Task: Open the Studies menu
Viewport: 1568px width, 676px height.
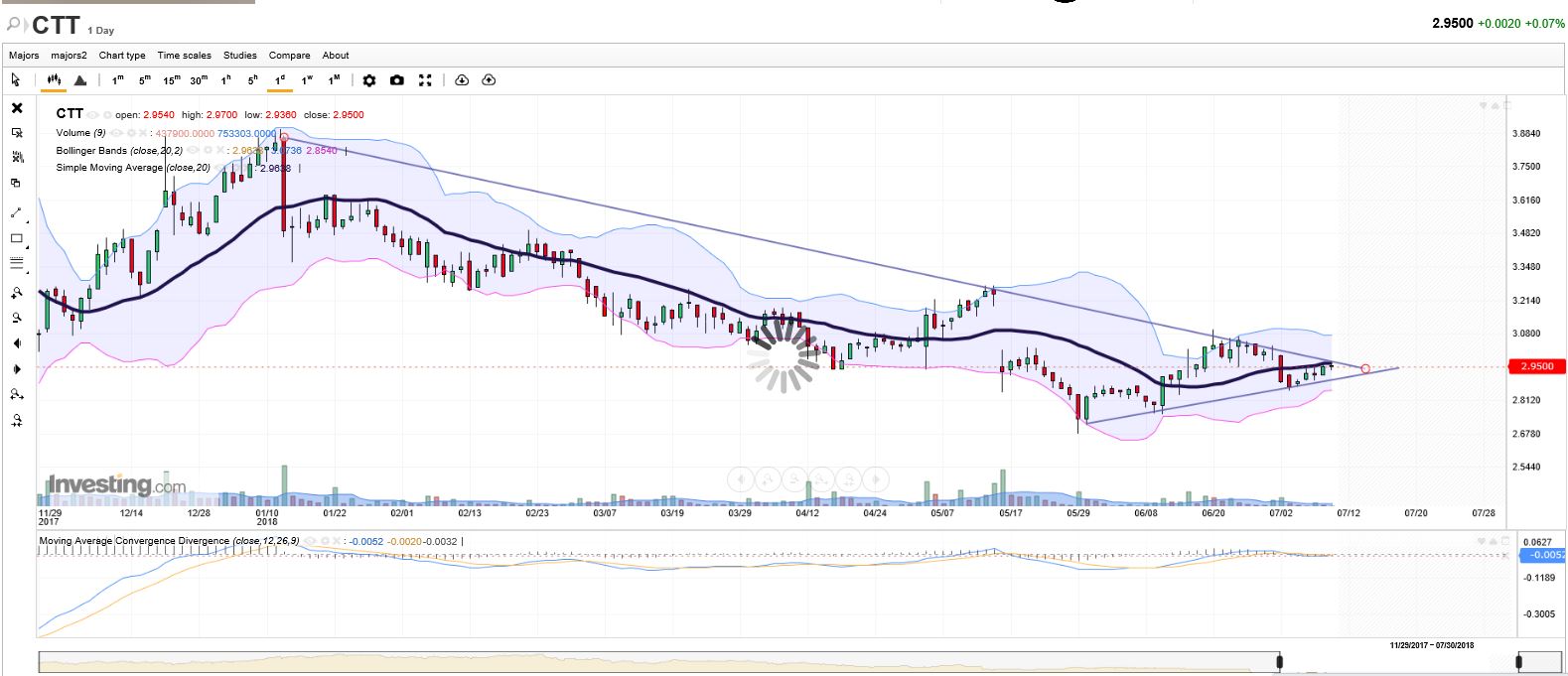Action: [239, 56]
